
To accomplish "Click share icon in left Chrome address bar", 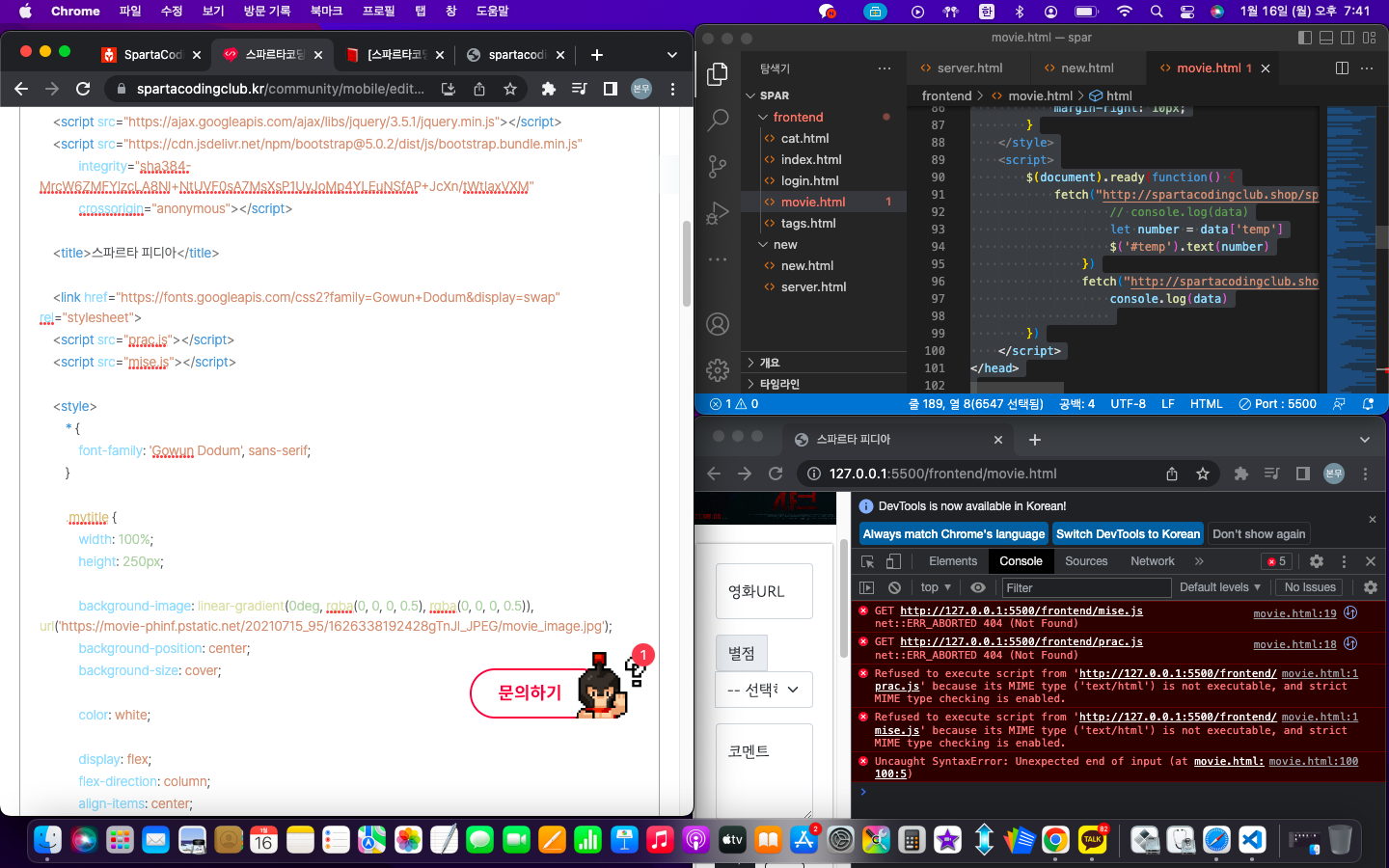I will 479,89.
